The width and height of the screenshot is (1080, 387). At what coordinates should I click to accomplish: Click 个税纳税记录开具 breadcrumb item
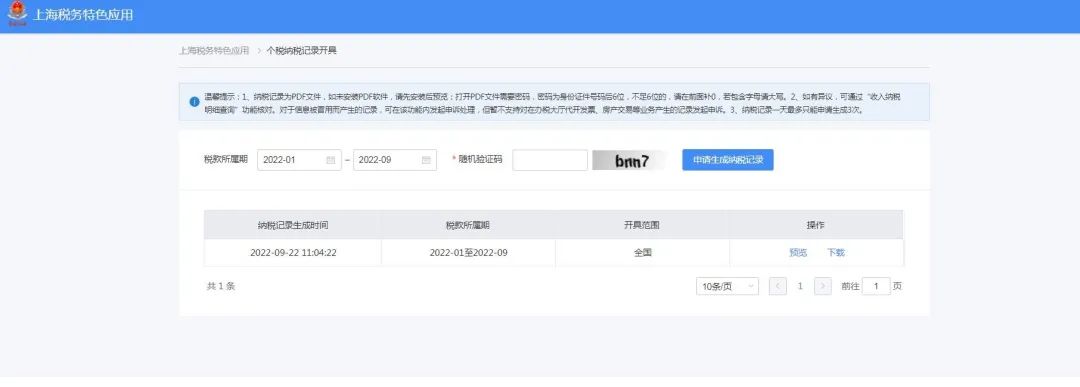click(302, 50)
